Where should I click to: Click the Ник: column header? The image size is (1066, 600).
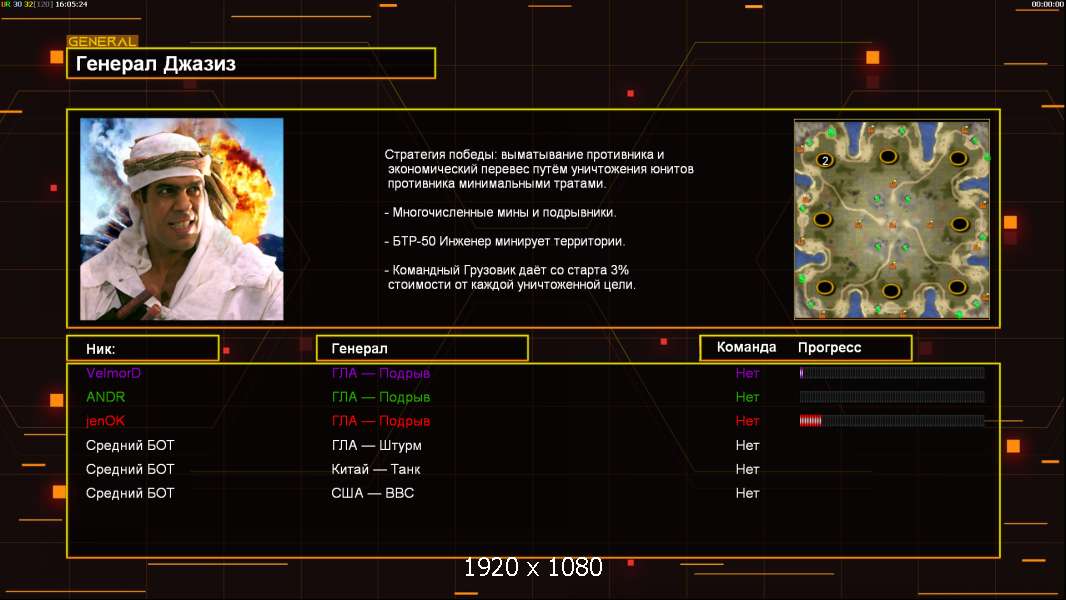click(x=143, y=349)
